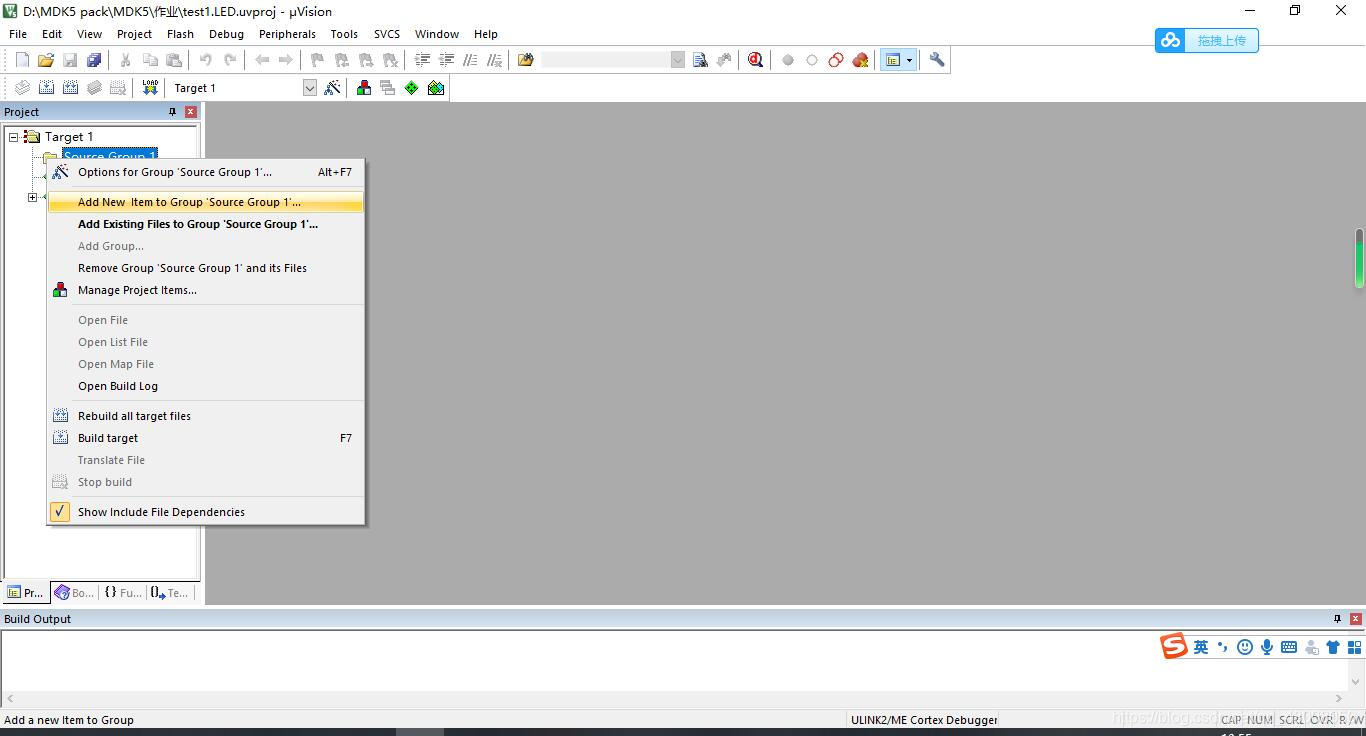
Task: Click the New file toolbar icon
Action: [22, 60]
